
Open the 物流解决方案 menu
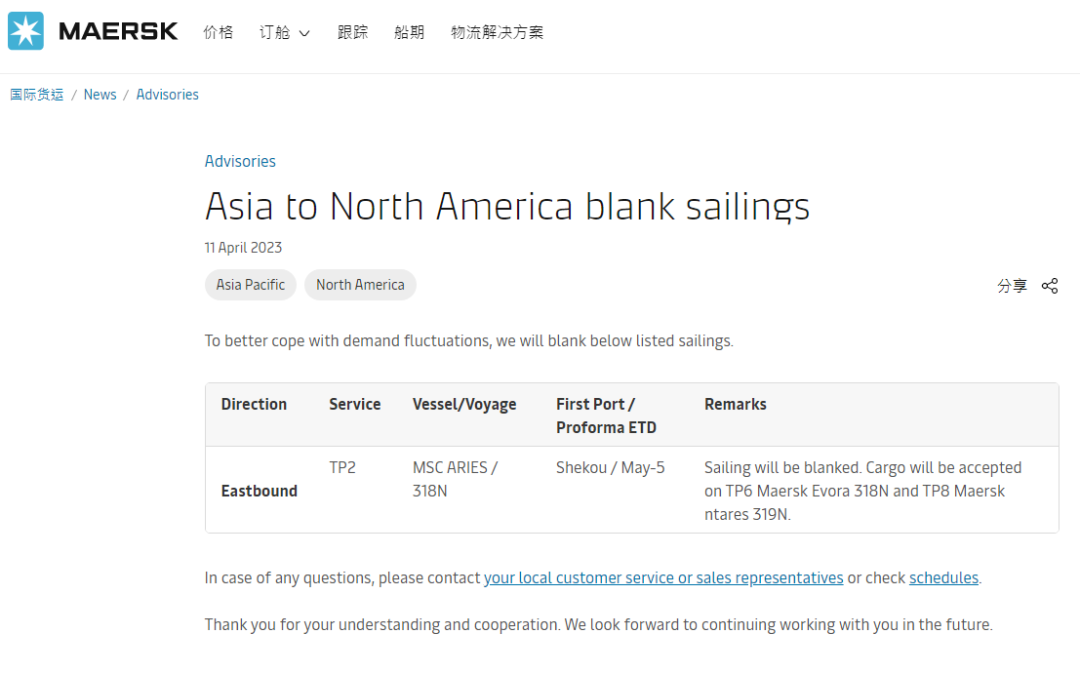click(497, 32)
